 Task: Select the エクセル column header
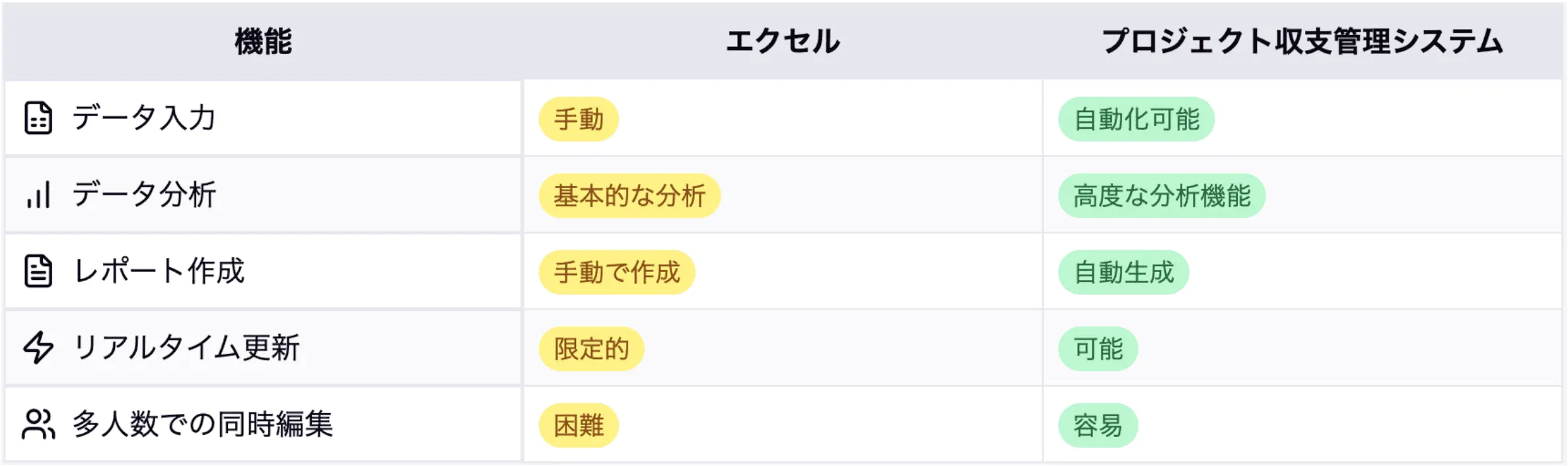[x=783, y=42]
